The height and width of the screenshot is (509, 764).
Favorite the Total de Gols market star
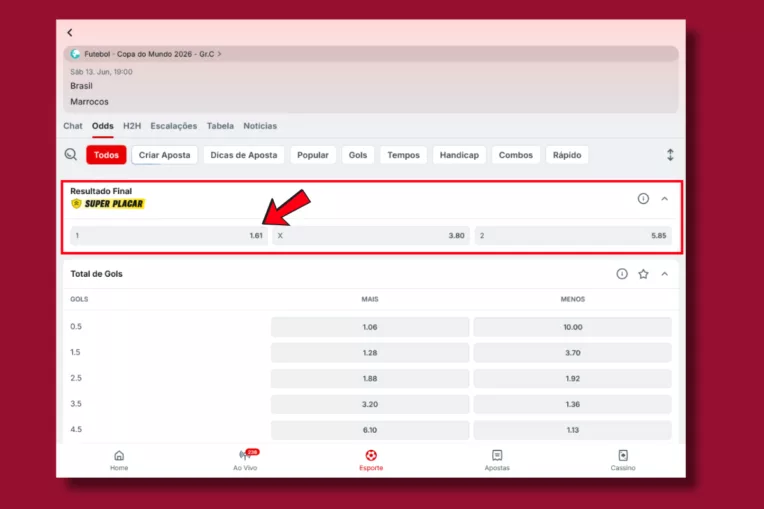(643, 274)
